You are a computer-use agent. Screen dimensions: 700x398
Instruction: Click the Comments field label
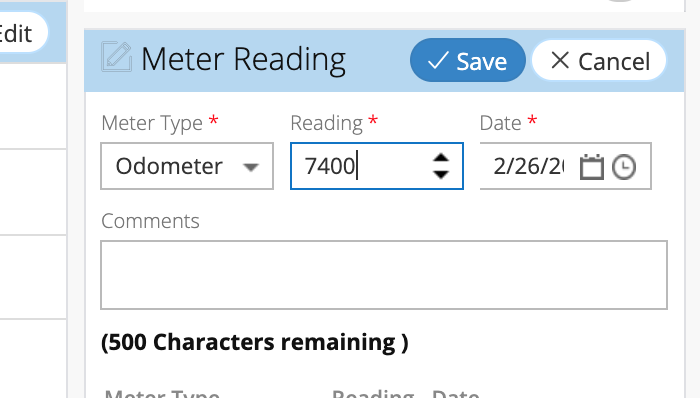(150, 221)
